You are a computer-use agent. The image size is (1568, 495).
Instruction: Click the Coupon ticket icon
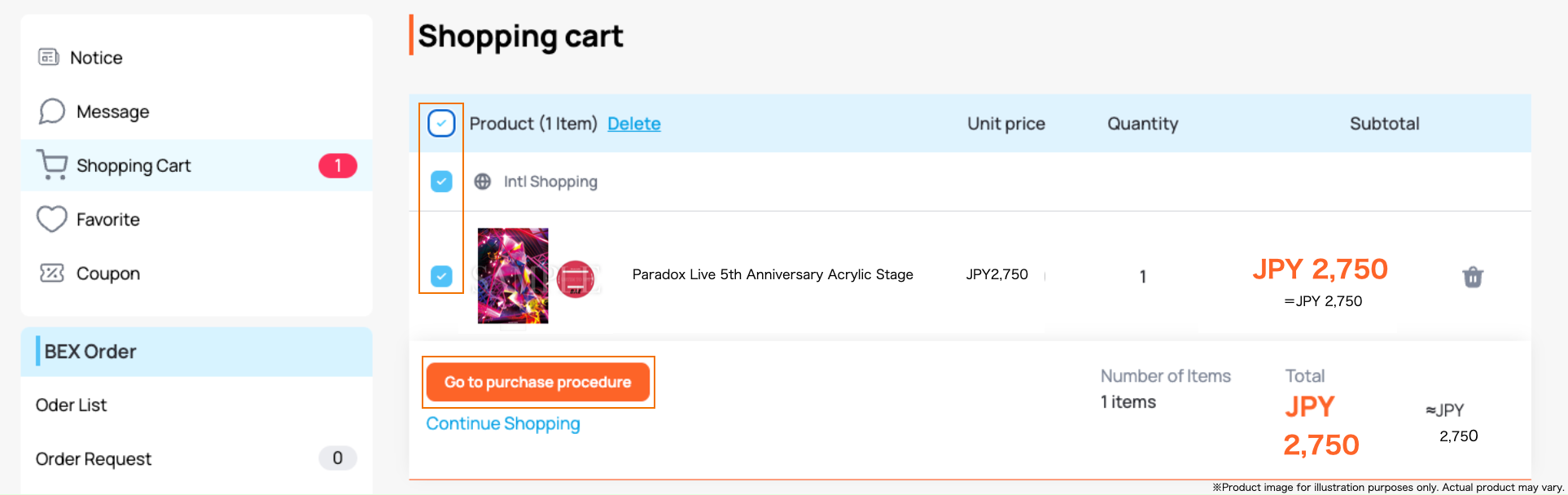(x=51, y=273)
